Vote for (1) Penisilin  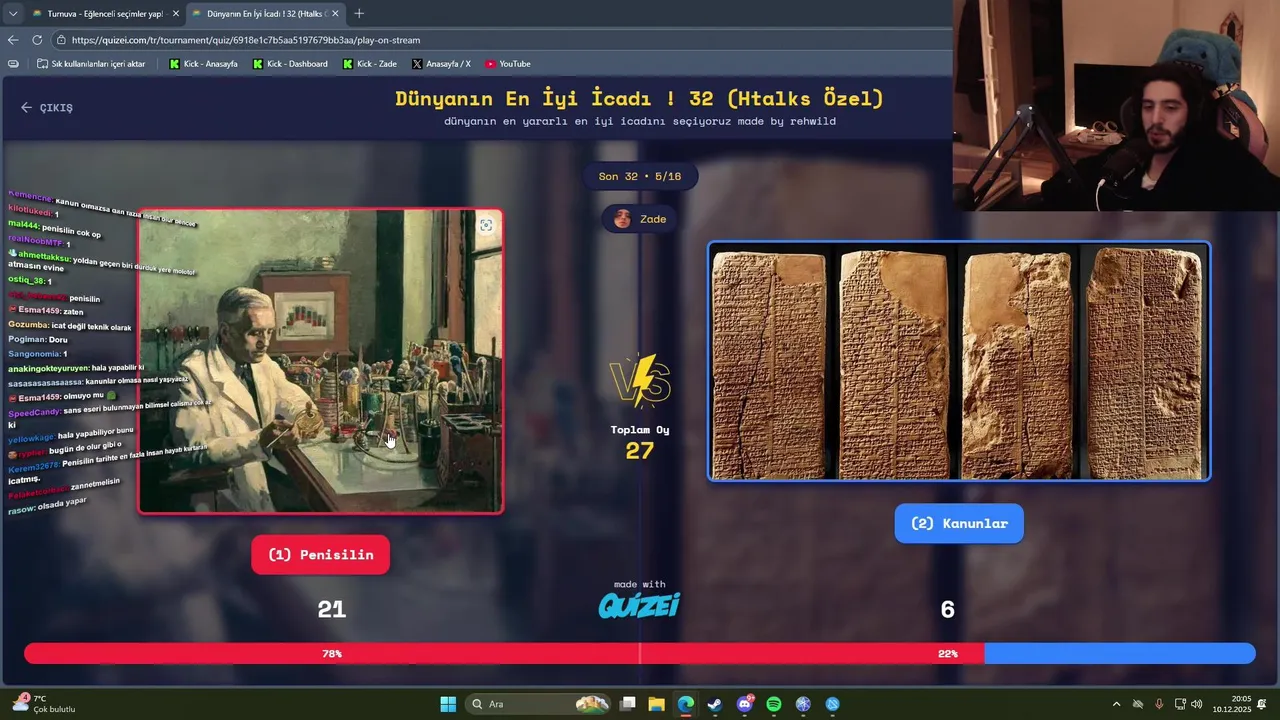tap(320, 555)
